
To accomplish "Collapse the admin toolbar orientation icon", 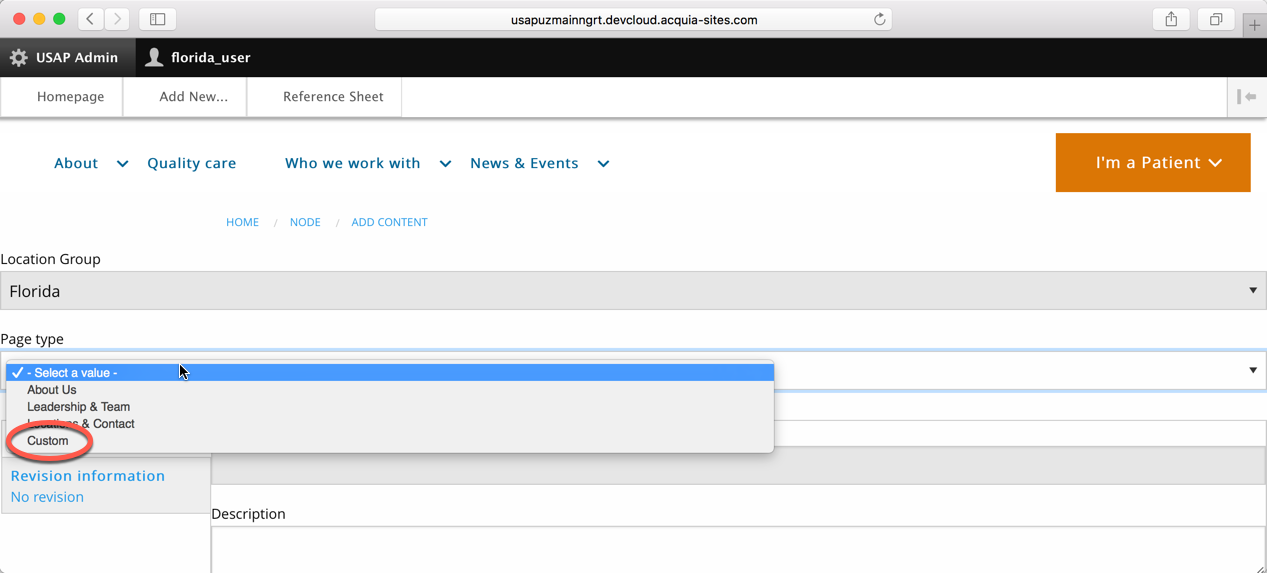I will pos(1246,97).
